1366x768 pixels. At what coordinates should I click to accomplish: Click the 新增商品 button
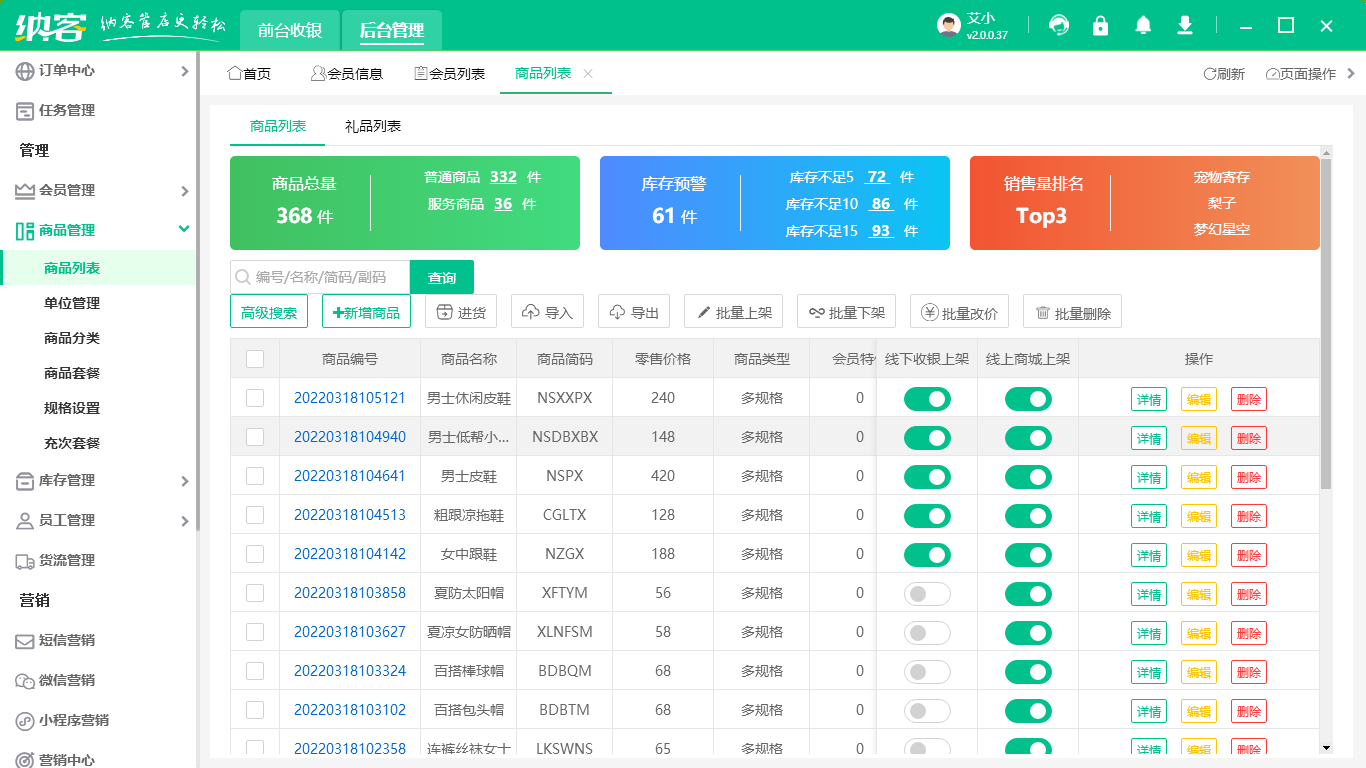366,312
